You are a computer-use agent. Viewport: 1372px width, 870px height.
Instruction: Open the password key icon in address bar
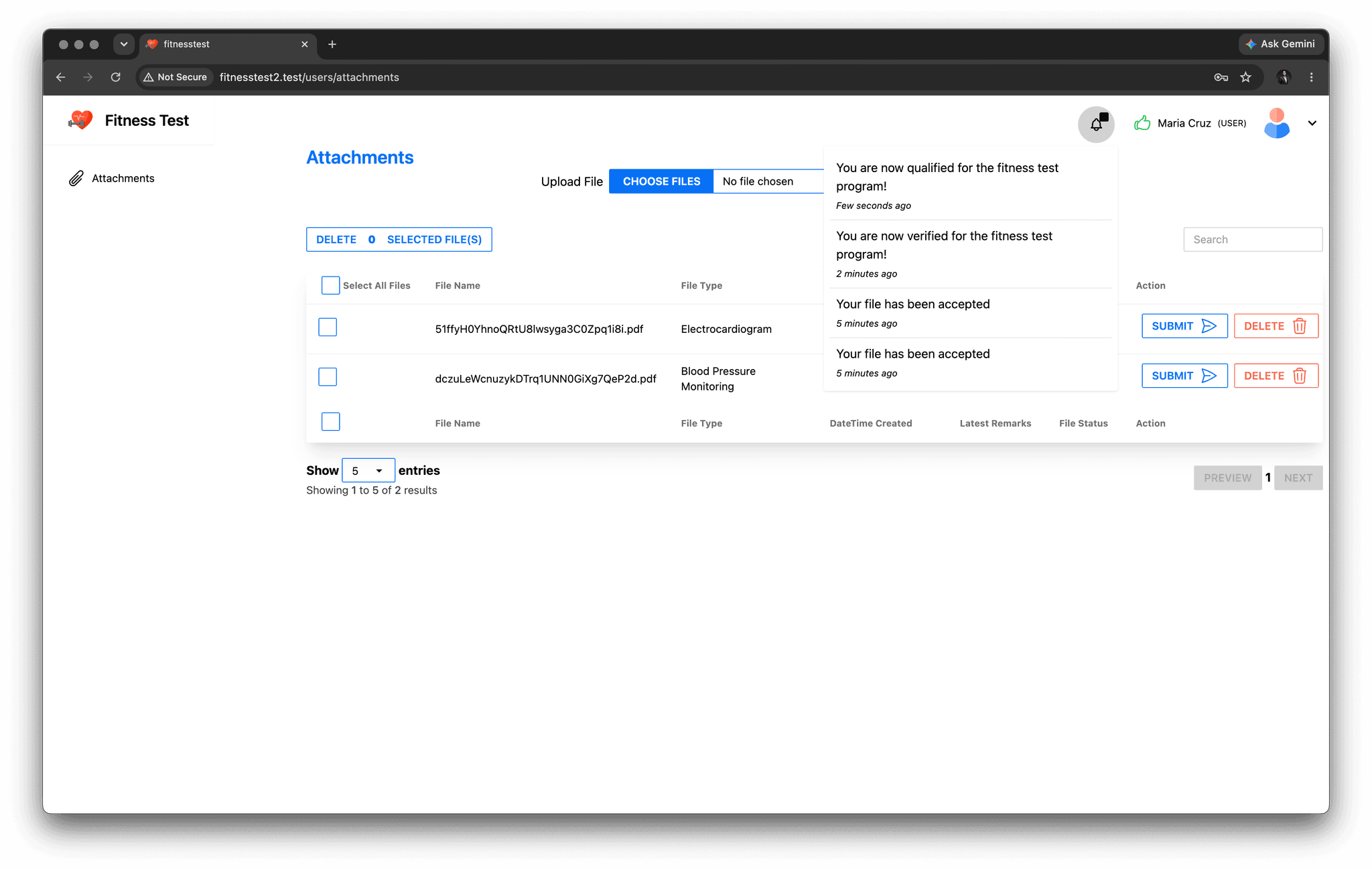[x=1221, y=77]
